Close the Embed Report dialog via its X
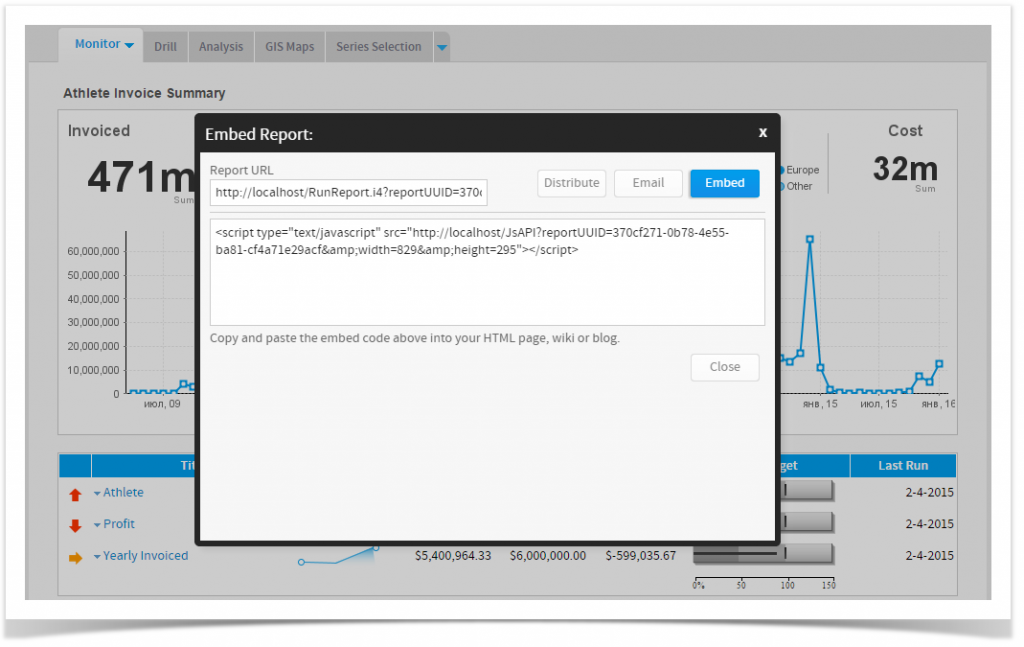Screen dimensions: 1024x647 762,131
